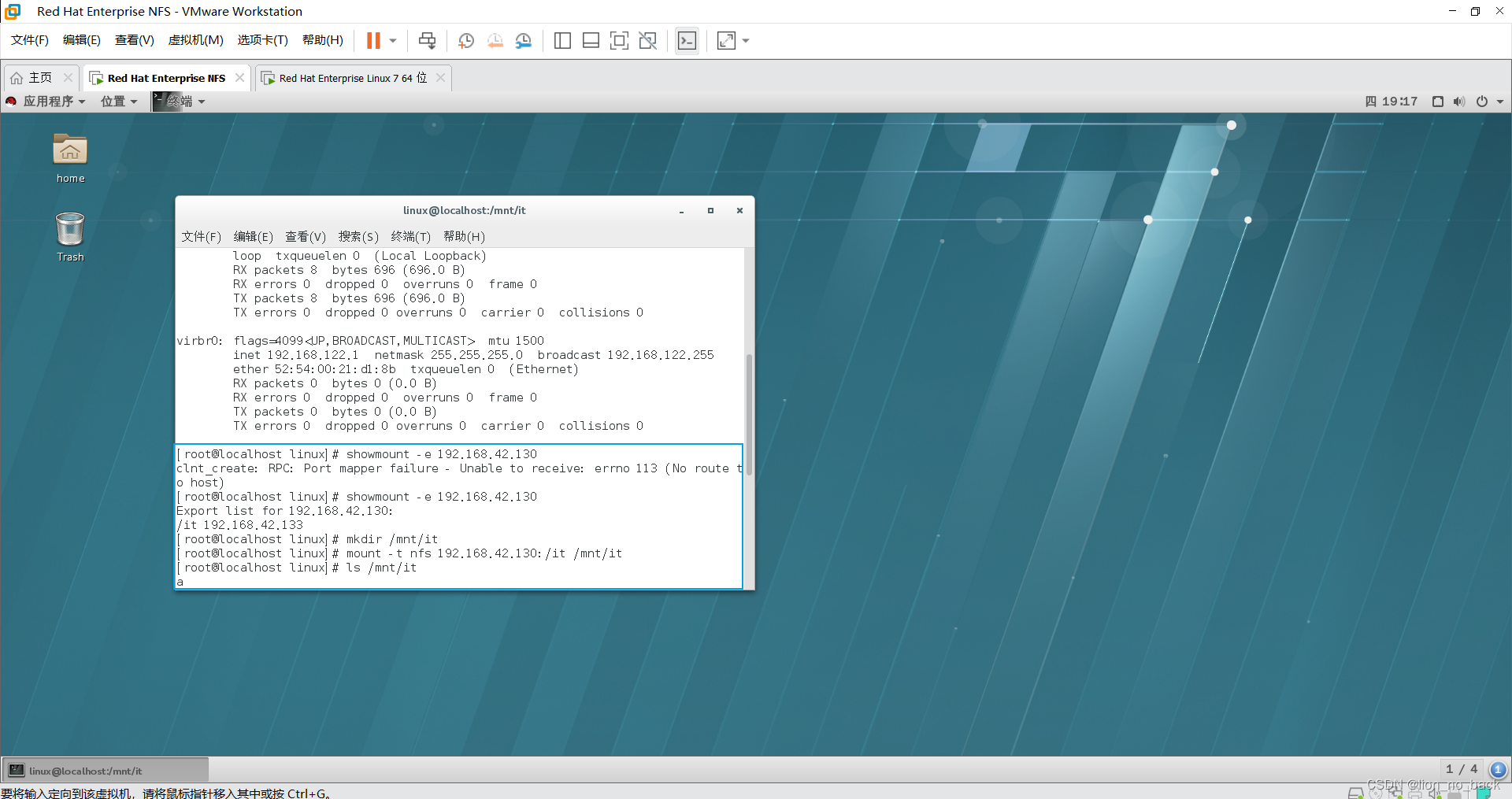Viewport: 1512px width, 799px height.
Task: Switch to Unity mode
Action: pos(647,41)
